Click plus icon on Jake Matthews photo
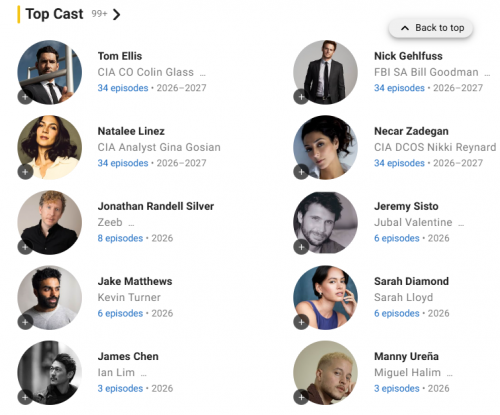500x415 pixels. pos(25,322)
